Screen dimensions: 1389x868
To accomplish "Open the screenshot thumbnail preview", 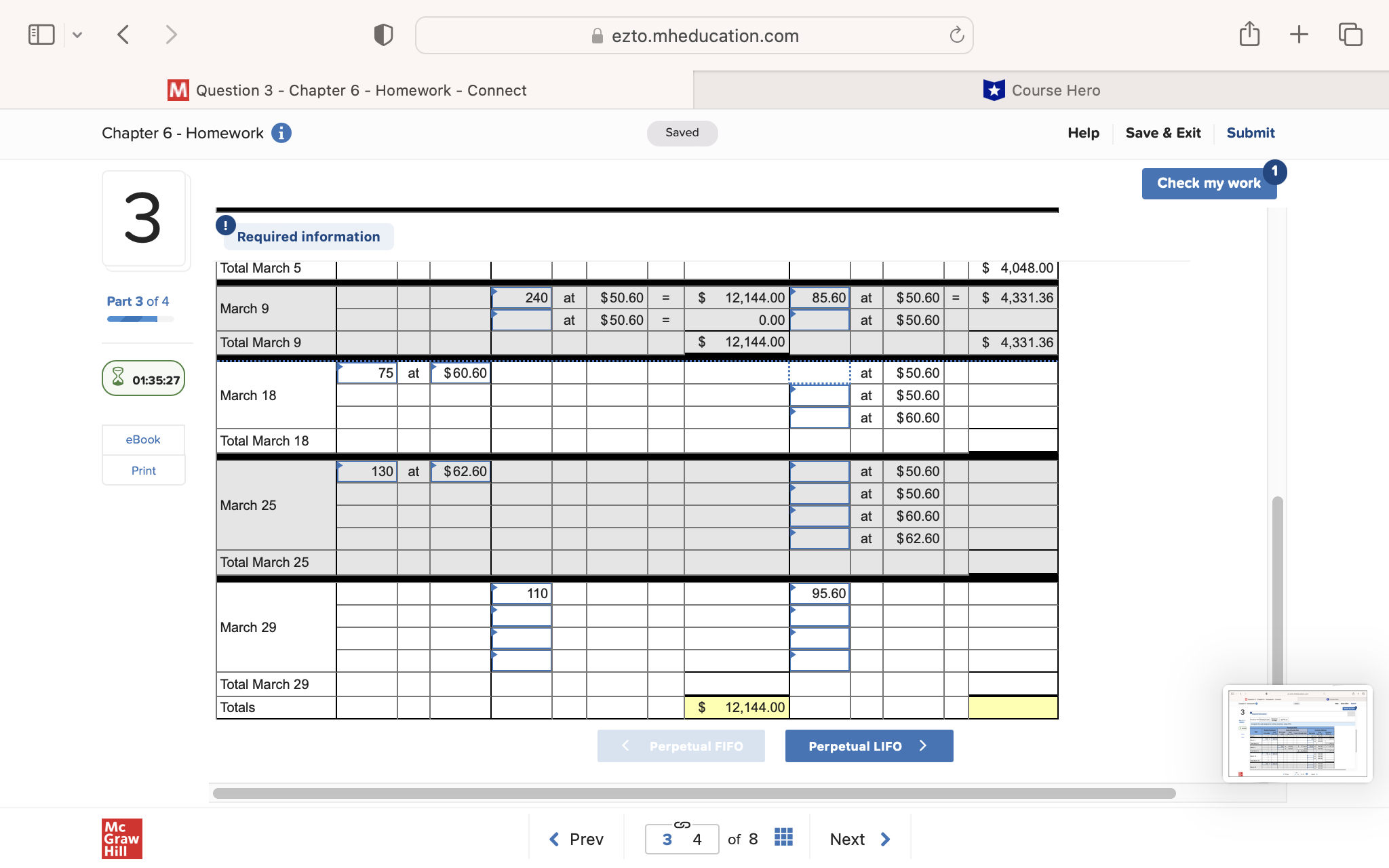I will (1297, 734).
